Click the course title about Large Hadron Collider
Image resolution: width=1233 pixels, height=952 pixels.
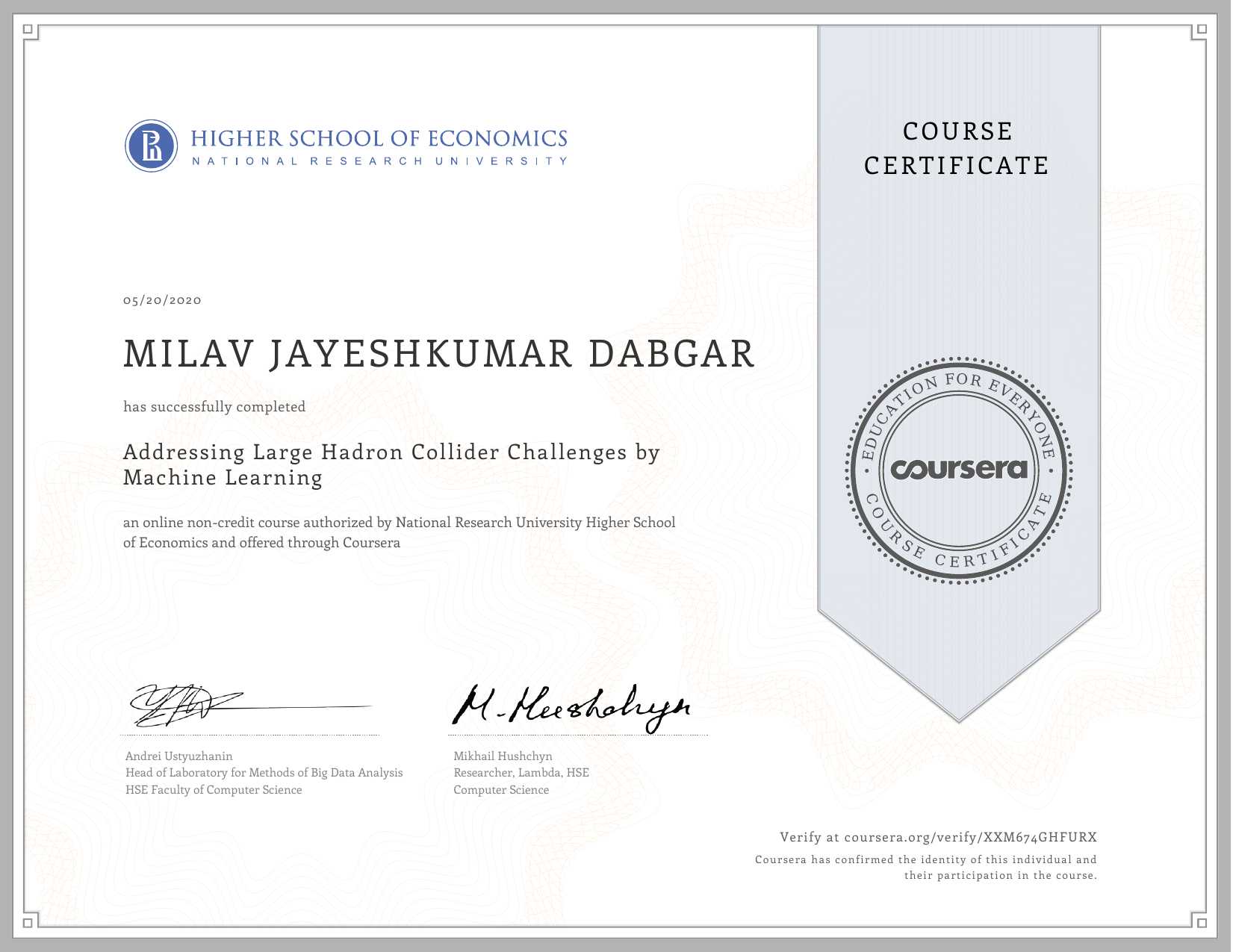(391, 464)
